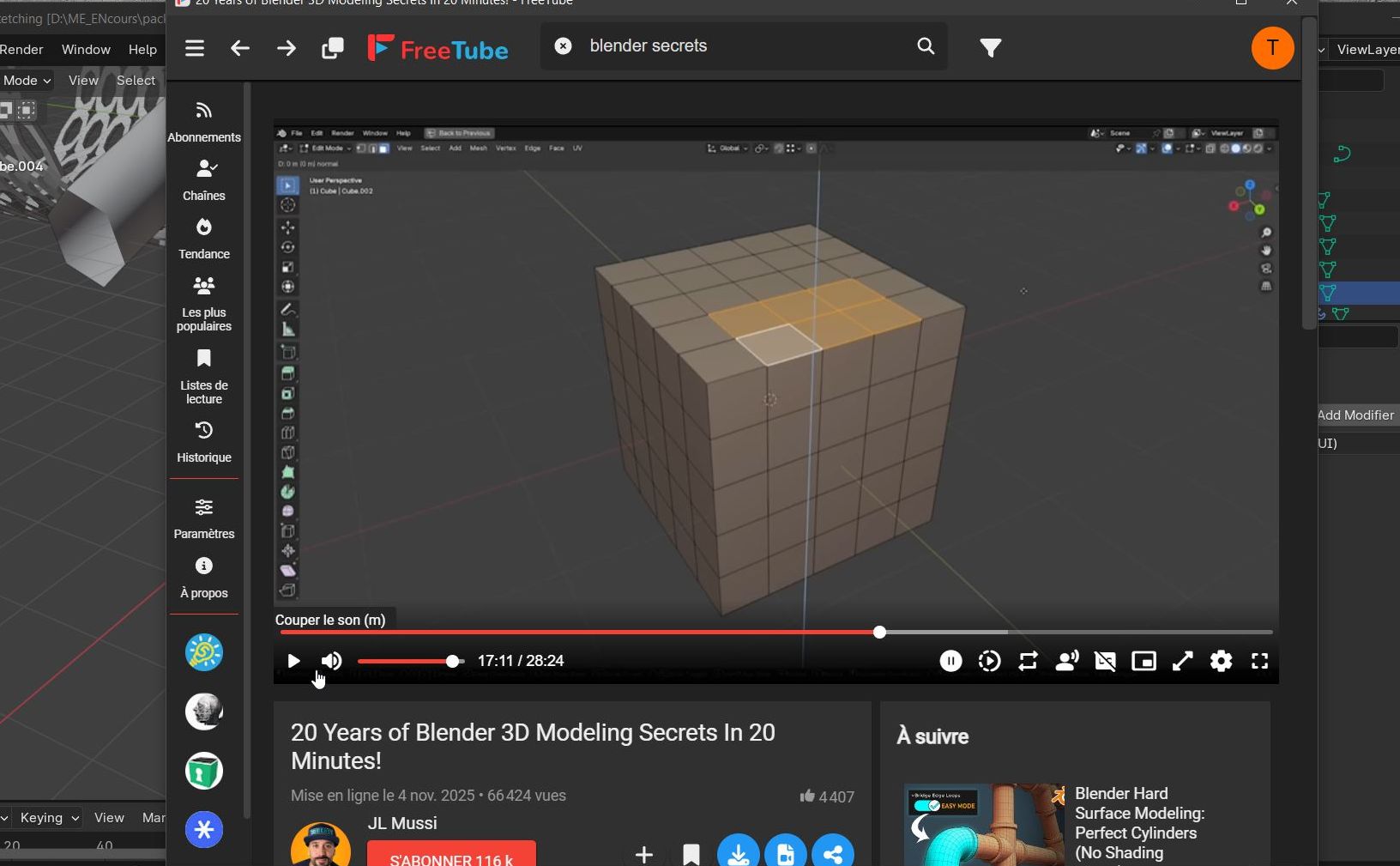Toggle captions in the video player
Viewport: 1400px width, 866px height.
(x=1105, y=661)
